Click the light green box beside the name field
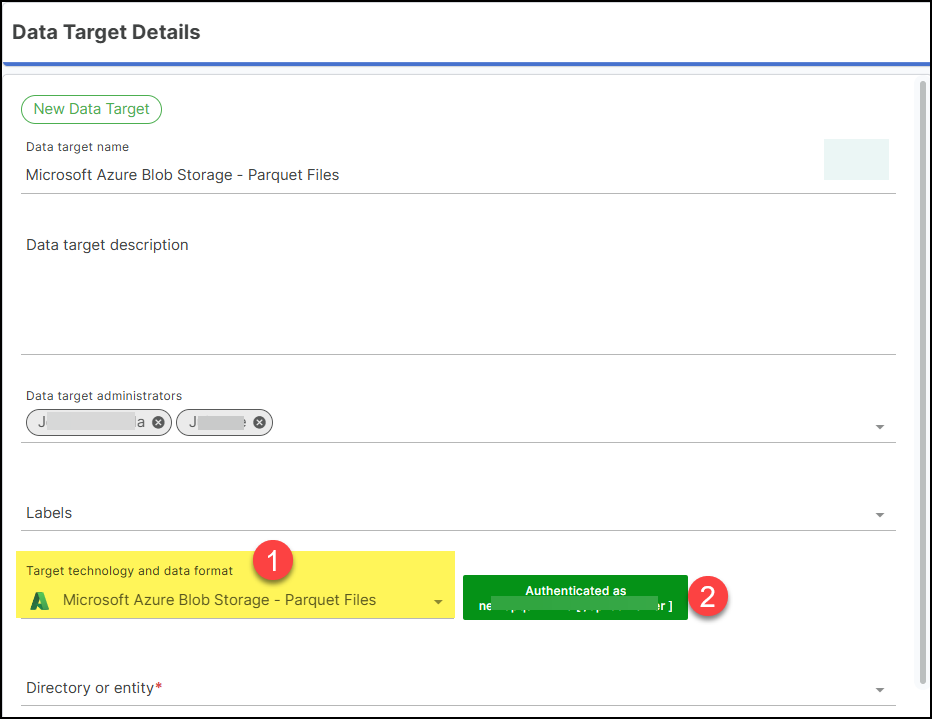The width and height of the screenshot is (932, 719). coord(856,160)
